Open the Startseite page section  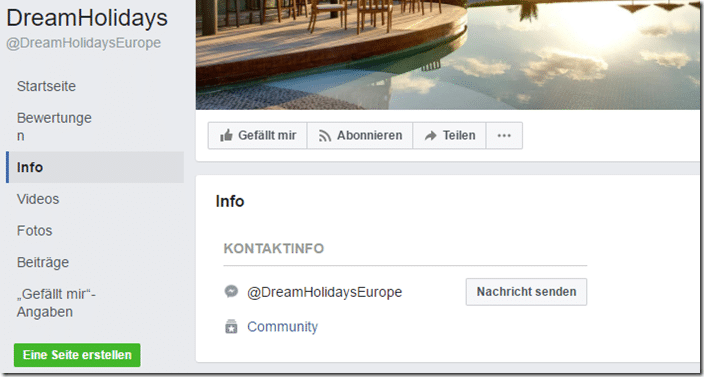pyautogui.click(x=46, y=86)
